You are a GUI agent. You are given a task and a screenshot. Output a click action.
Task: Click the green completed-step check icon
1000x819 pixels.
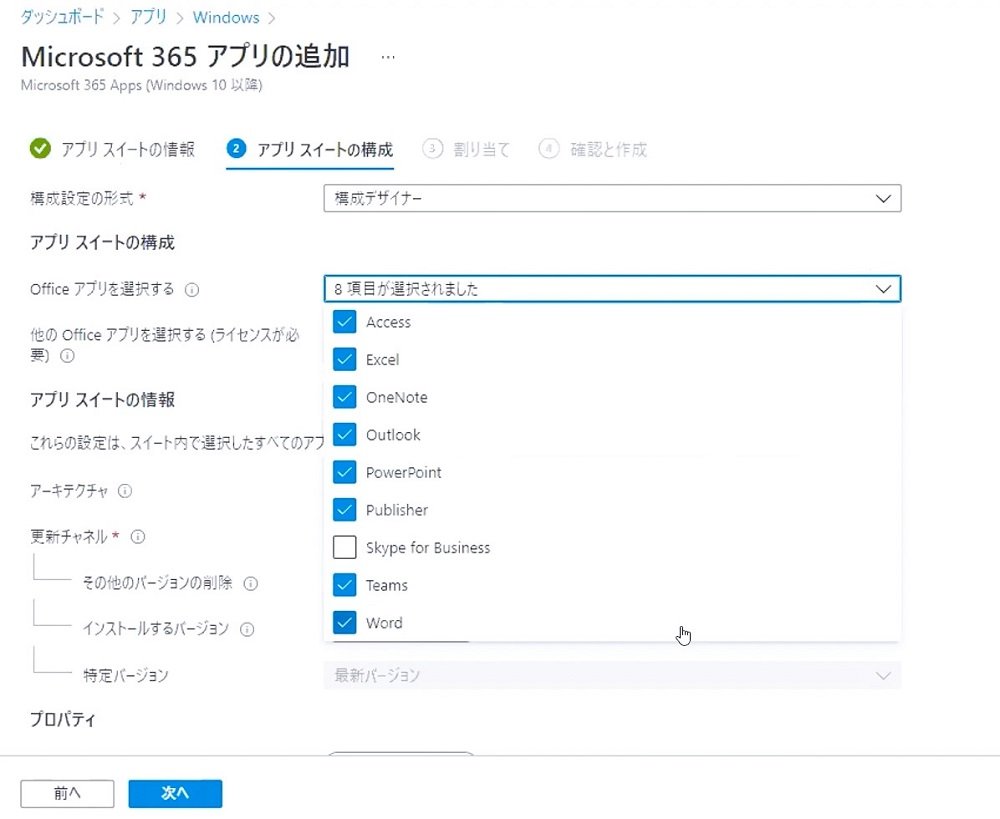40,149
